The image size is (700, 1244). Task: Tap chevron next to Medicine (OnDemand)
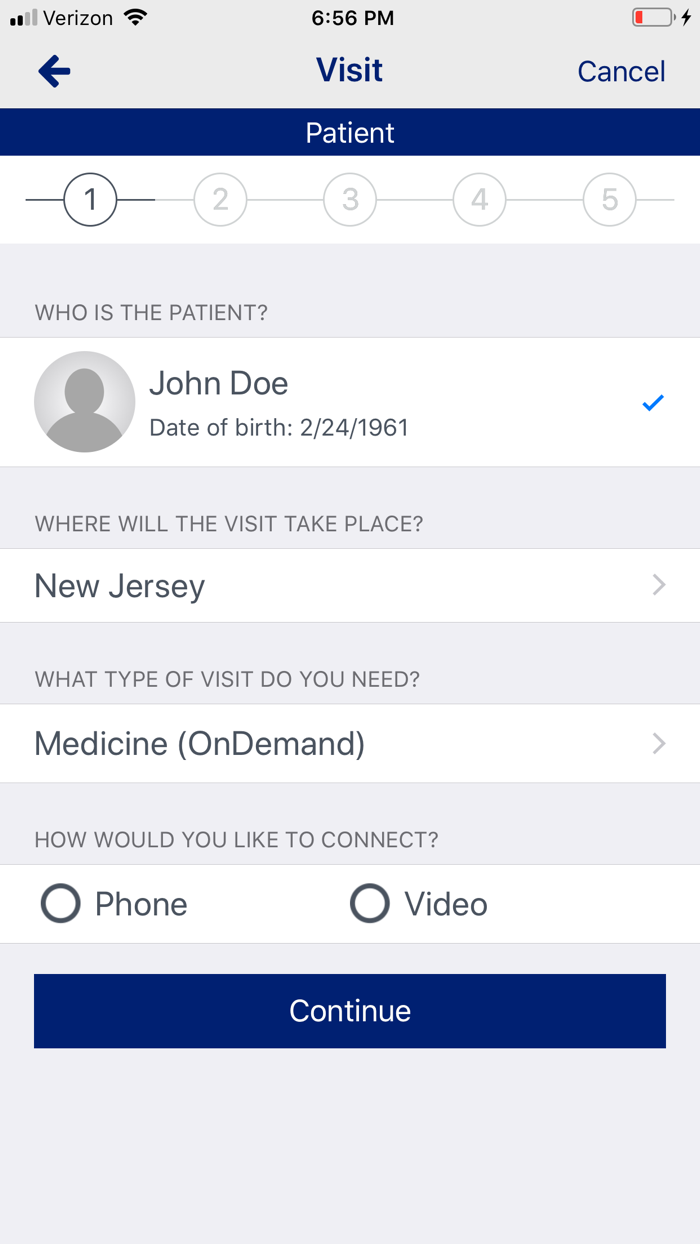click(659, 744)
